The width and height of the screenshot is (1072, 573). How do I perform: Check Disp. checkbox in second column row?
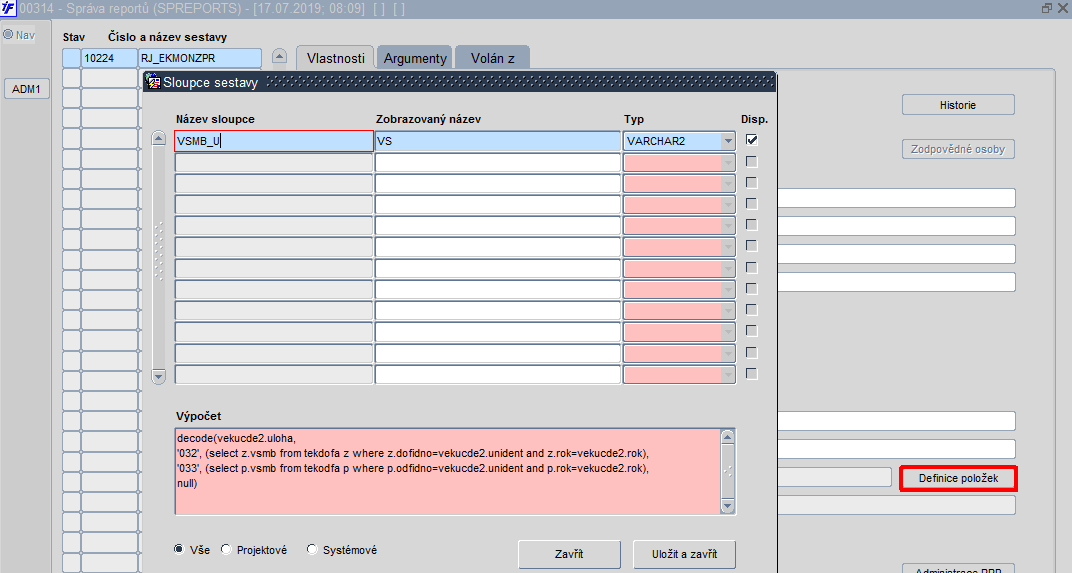[752, 162]
